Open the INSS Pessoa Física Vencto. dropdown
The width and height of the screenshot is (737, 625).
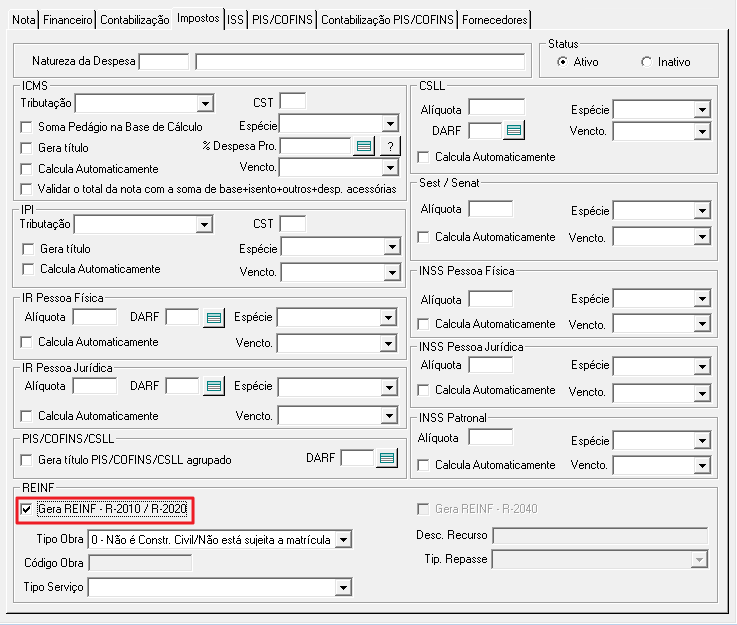coord(702,324)
